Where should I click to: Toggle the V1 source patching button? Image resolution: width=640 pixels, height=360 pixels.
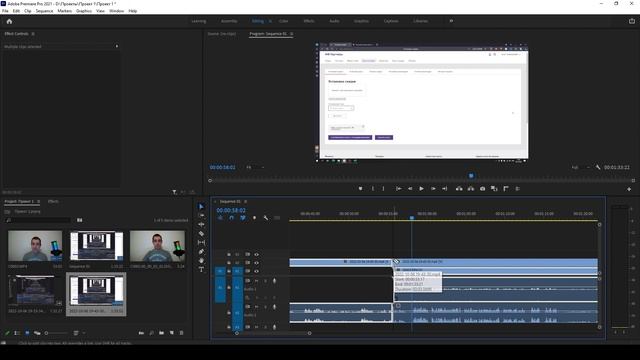[220, 271]
